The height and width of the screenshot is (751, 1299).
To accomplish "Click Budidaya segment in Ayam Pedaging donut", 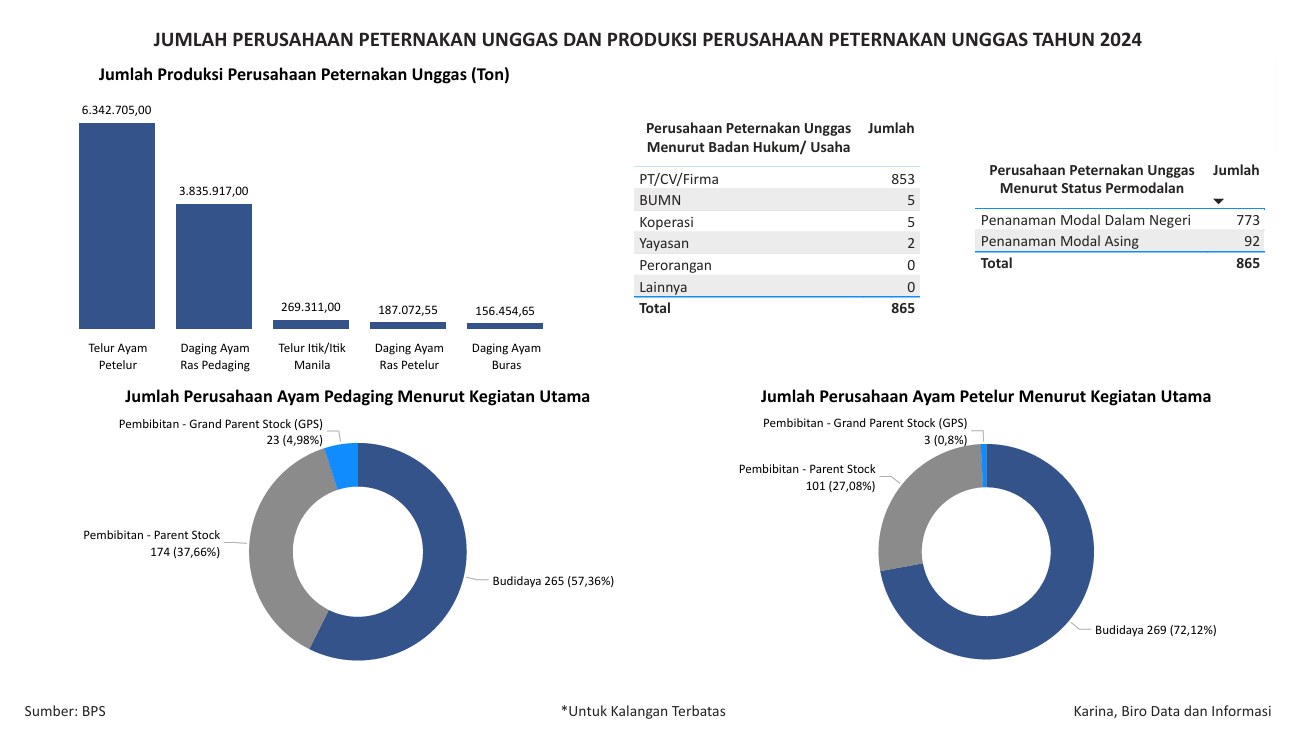I will pos(440,580).
